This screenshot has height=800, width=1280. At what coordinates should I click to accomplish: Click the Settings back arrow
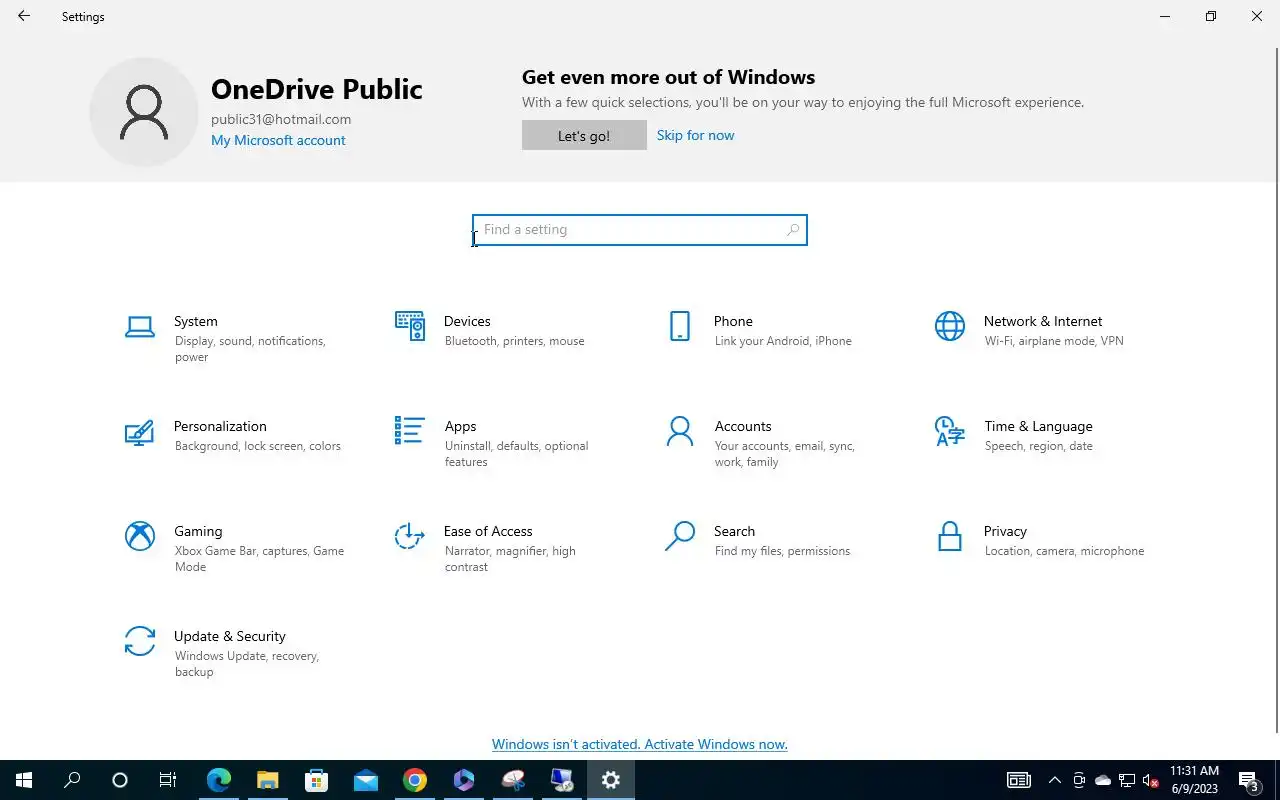pyautogui.click(x=24, y=16)
